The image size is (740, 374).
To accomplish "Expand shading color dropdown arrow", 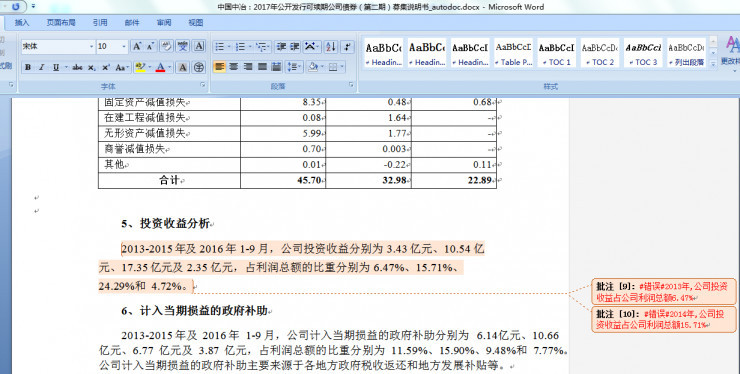I will click(x=322, y=67).
